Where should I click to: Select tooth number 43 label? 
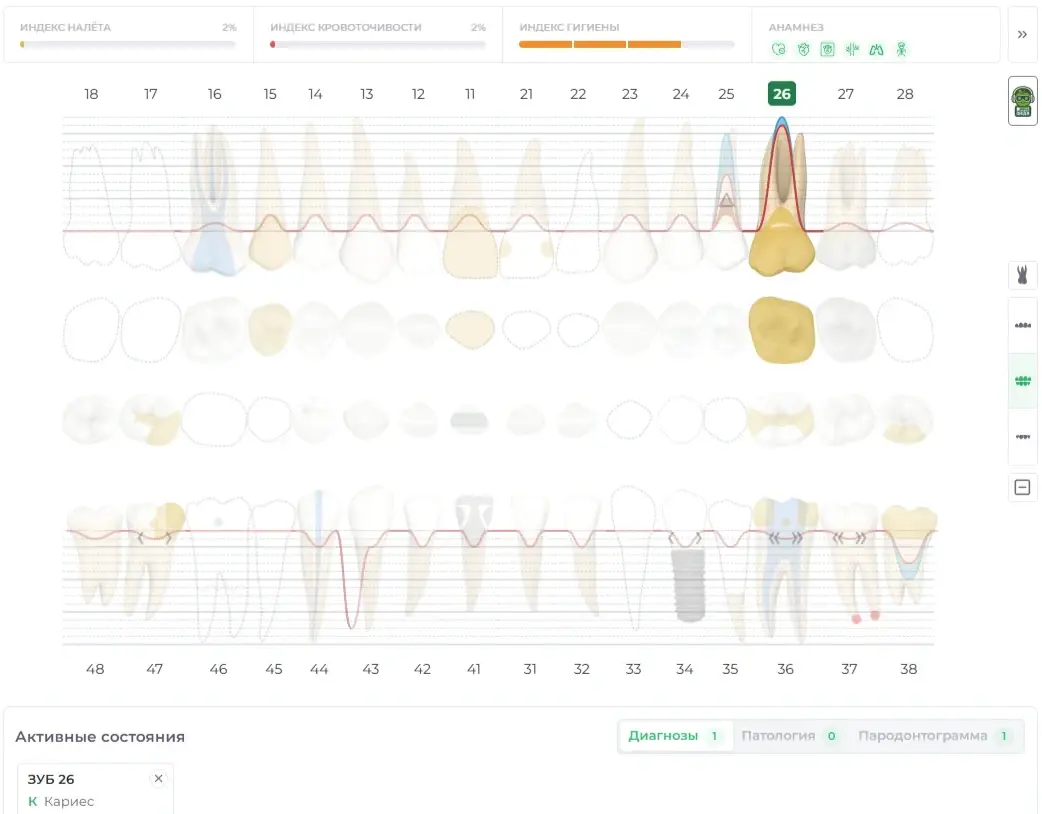(x=371, y=669)
